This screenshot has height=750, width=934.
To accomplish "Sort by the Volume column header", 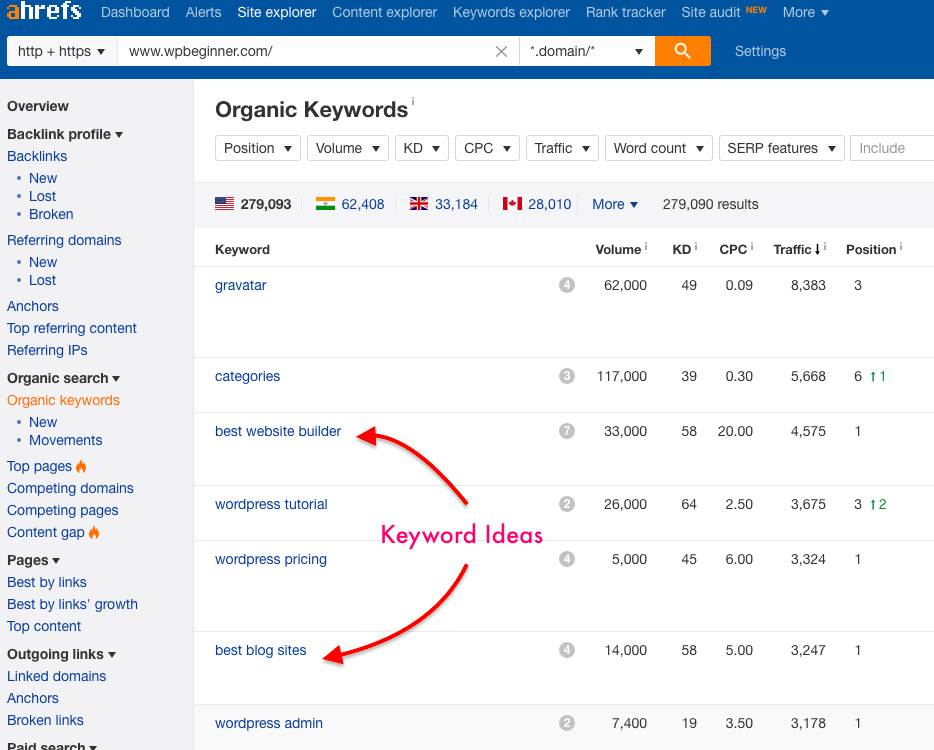I will tap(618, 250).
